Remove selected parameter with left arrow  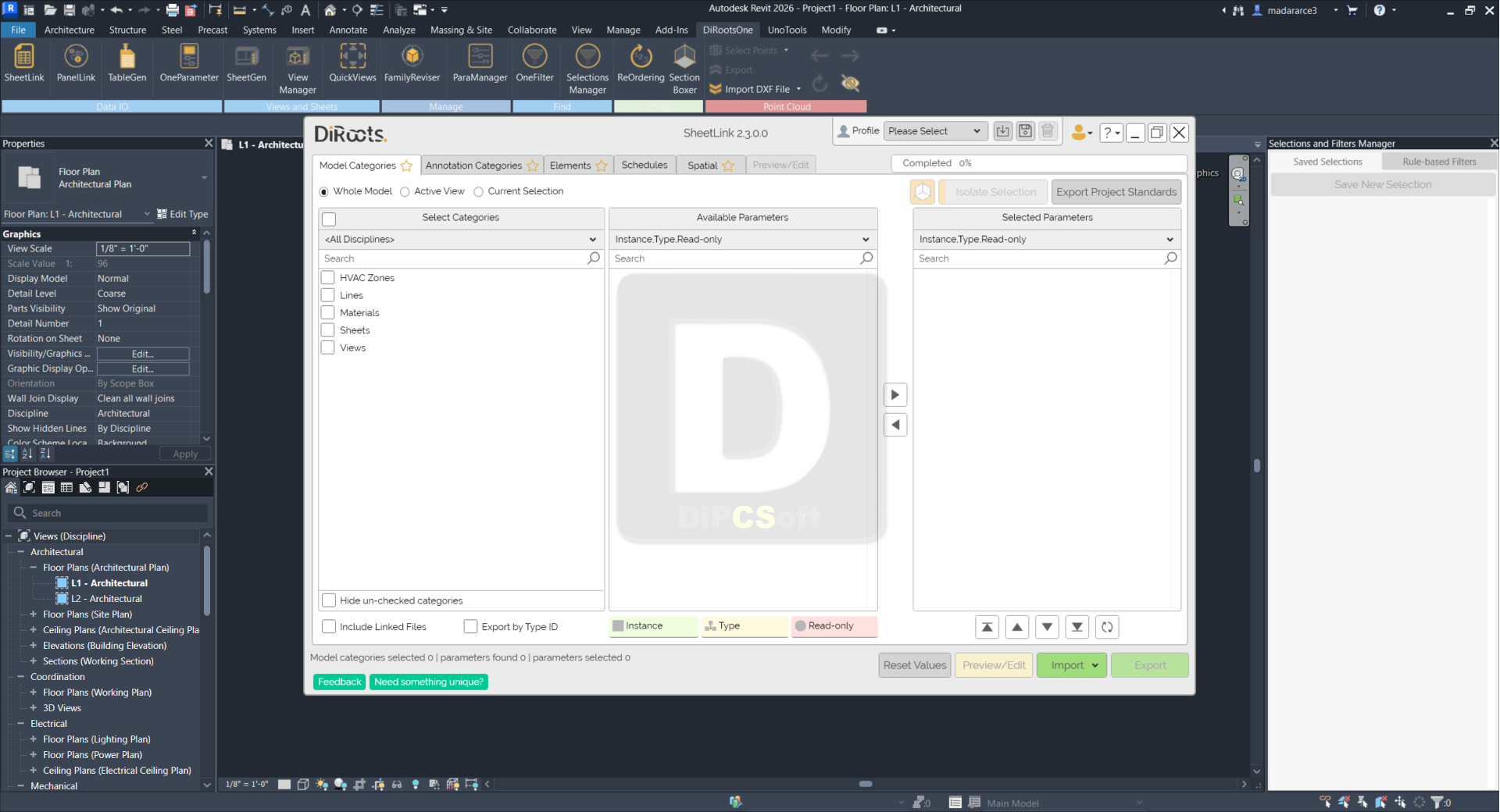(x=895, y=426)
